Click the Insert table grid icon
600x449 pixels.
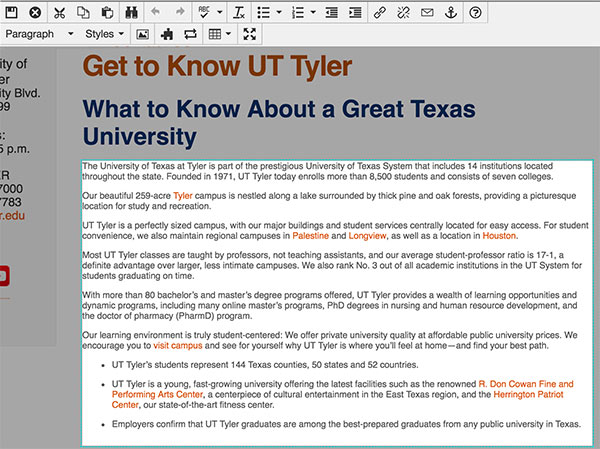click(215, 34)
